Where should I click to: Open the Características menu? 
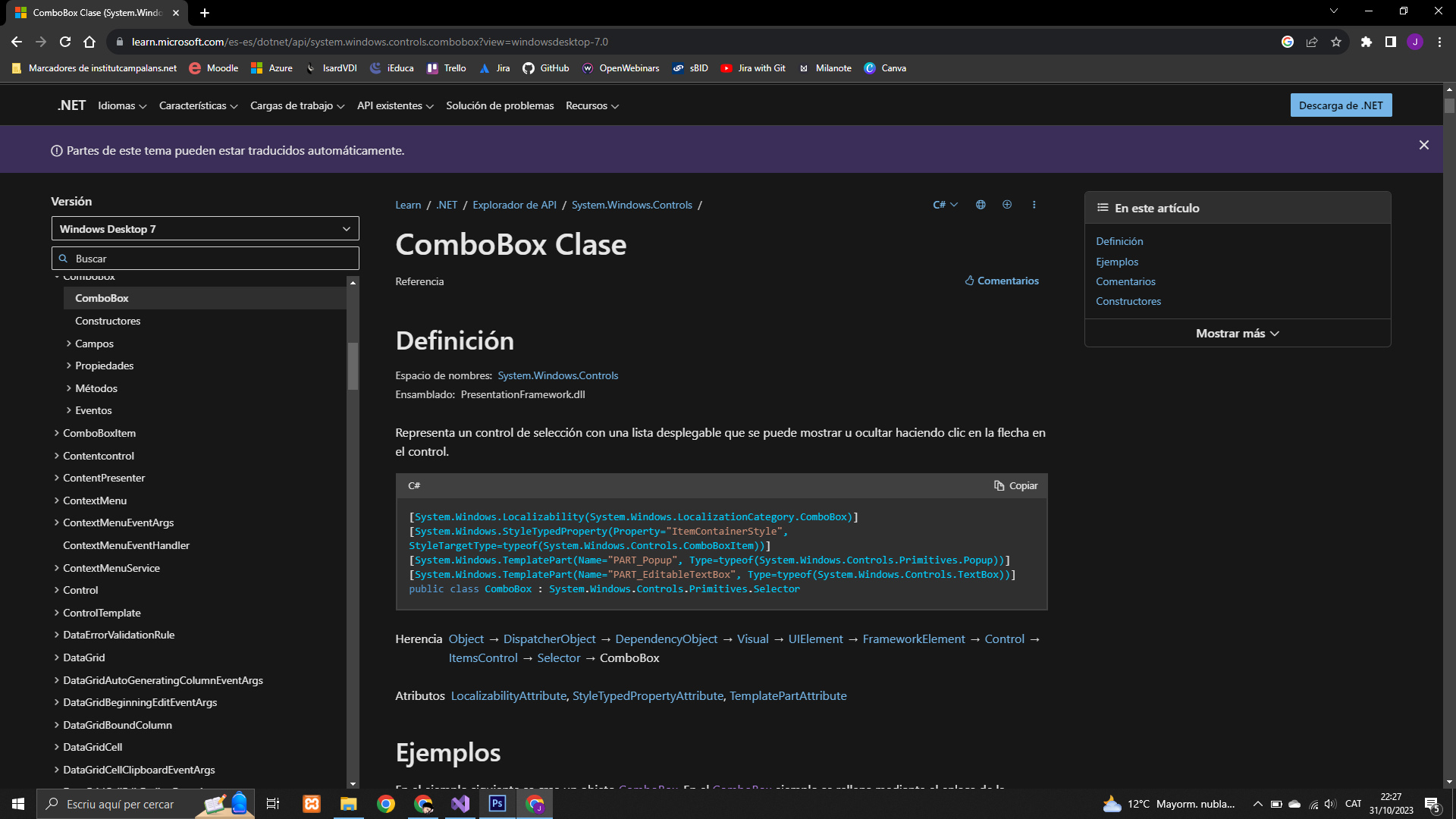pyautogui.click(x=198, y=105)
